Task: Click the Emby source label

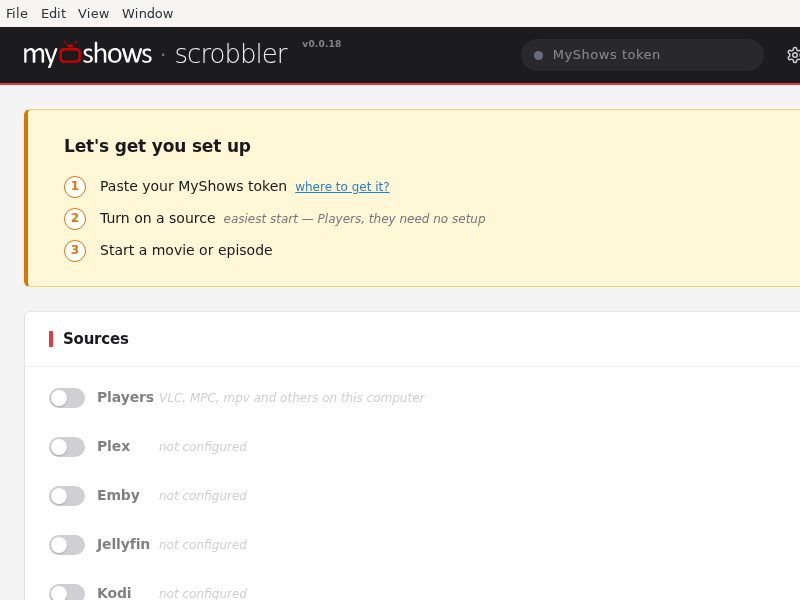Action: tap(118, 495)
